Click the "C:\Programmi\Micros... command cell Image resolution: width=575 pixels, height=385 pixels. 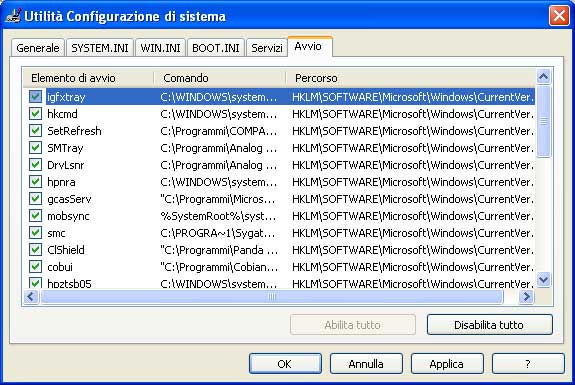click(x=218, y=199)
